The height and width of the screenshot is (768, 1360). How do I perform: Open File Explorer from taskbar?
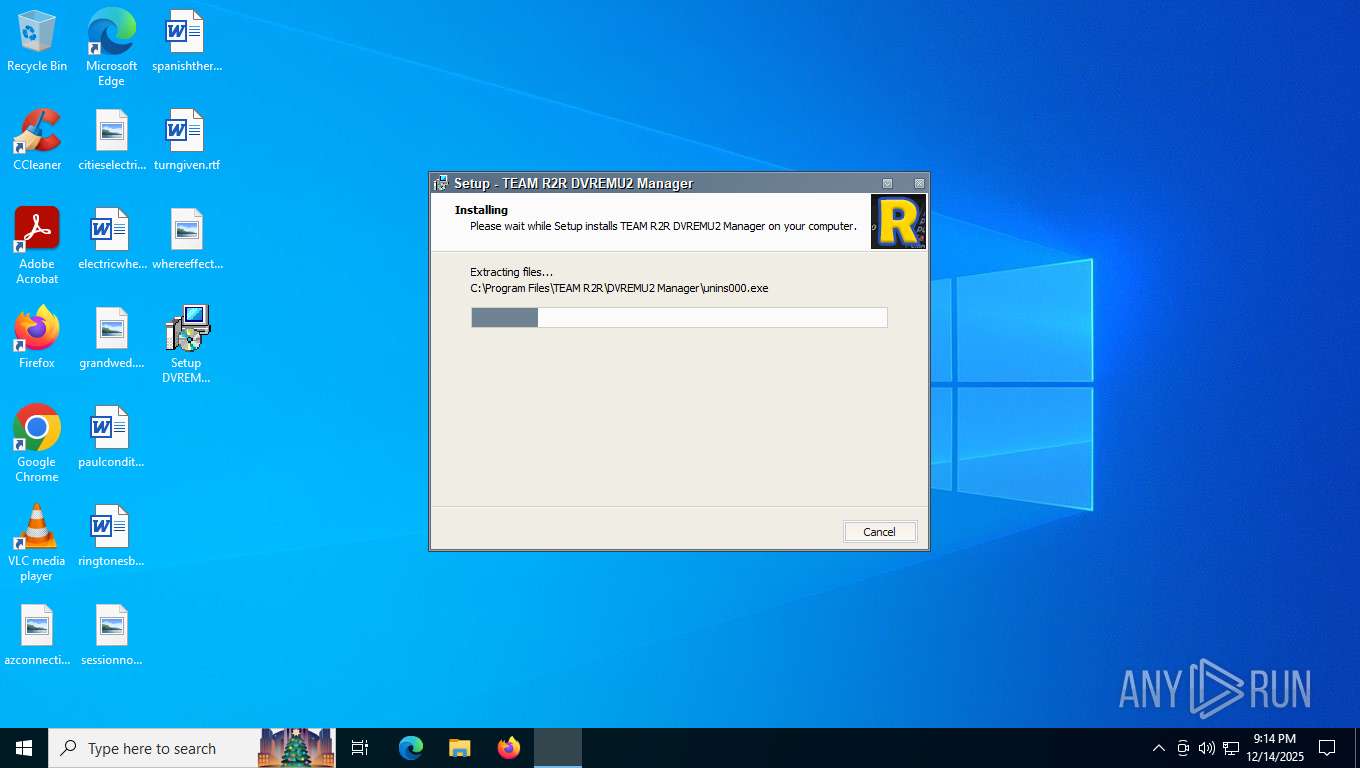[460, 748]
